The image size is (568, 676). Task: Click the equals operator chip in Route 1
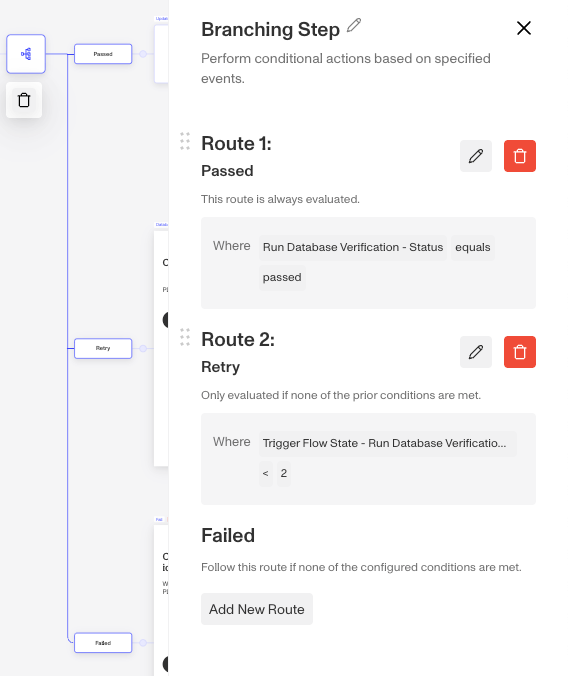(x=473, y=247)
